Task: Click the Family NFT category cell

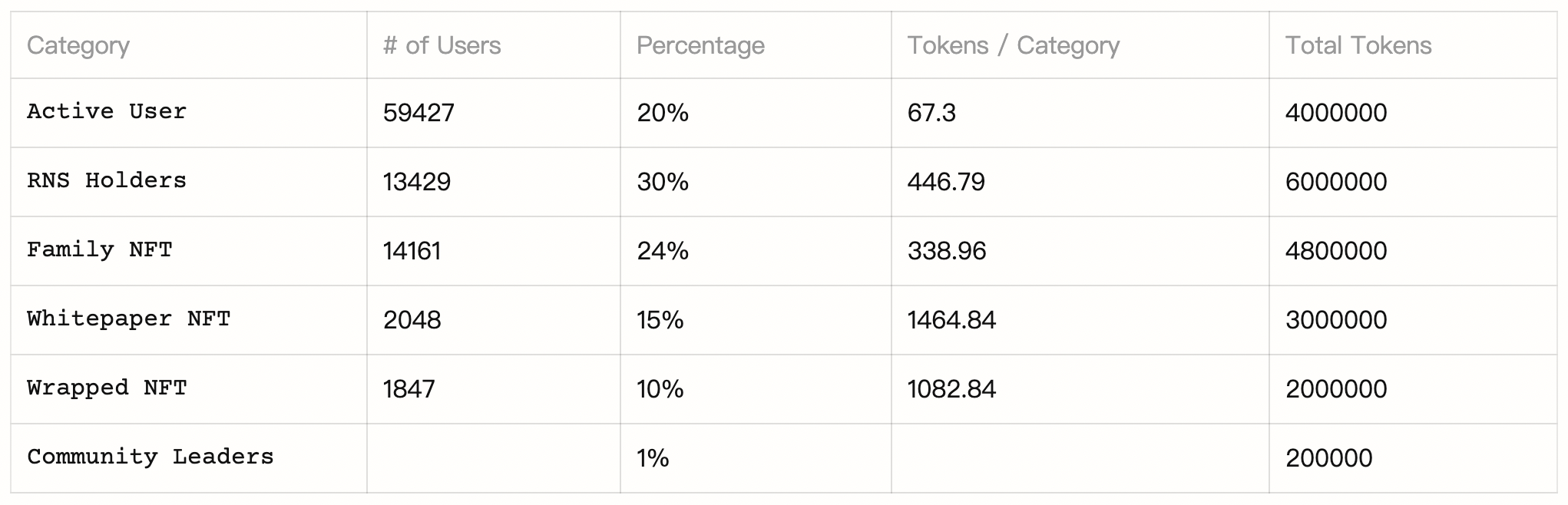Action: (100, 250)
